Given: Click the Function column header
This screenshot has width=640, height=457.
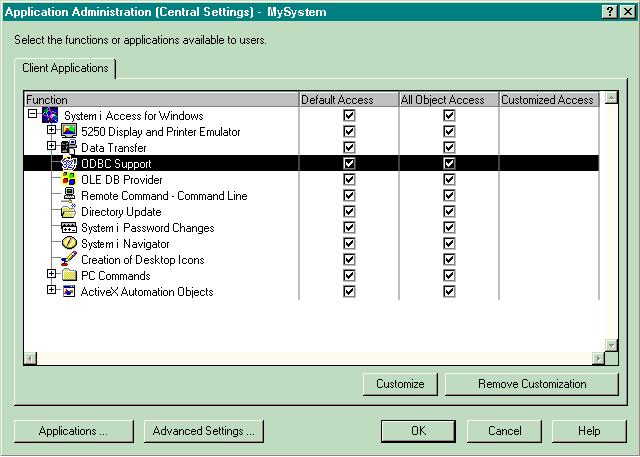Looking at the screenshot, I should point(162,100).
